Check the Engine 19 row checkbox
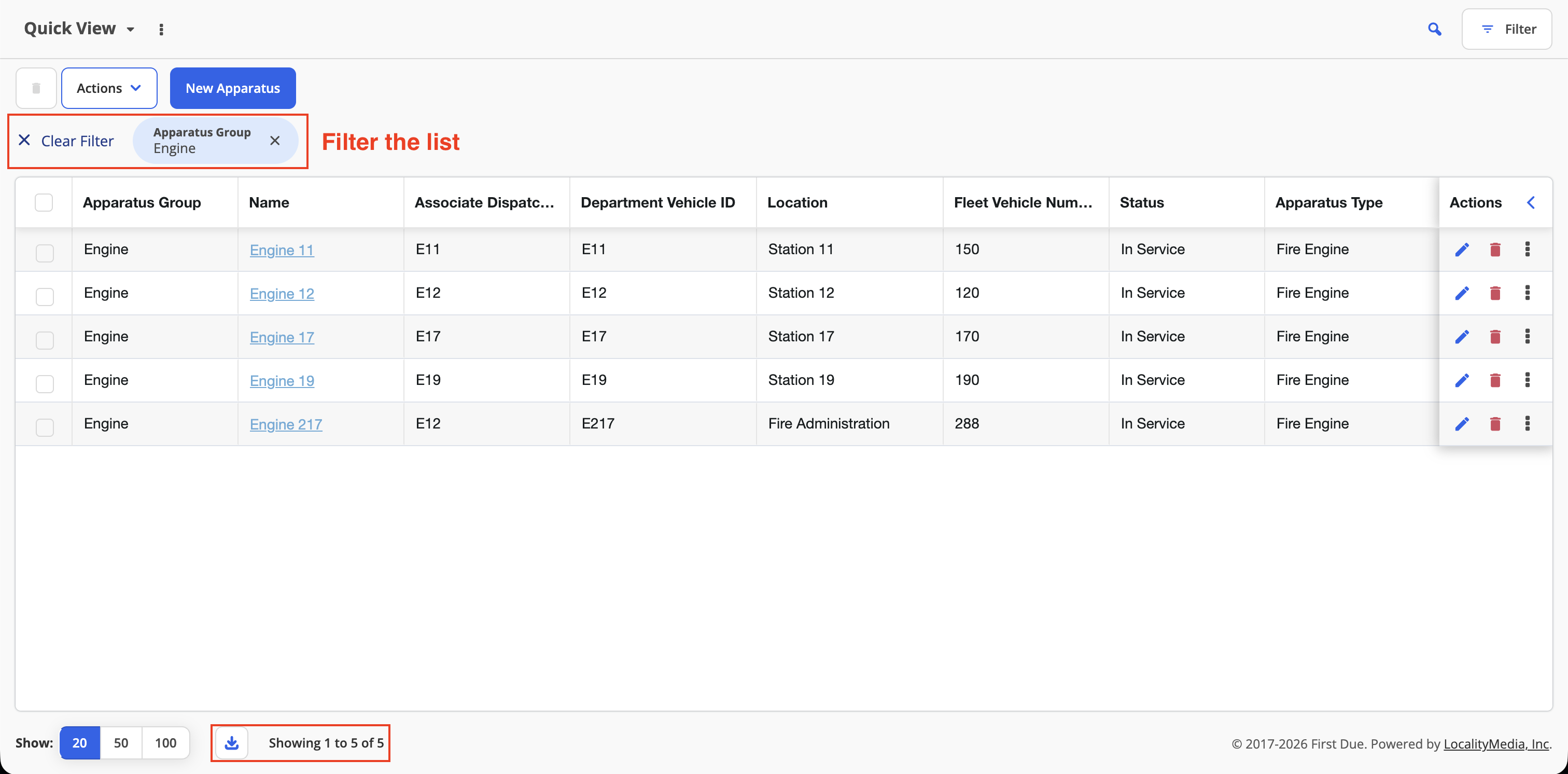Image resolution: width=1568 pixels, height=774 pixels. coord(45,384)
